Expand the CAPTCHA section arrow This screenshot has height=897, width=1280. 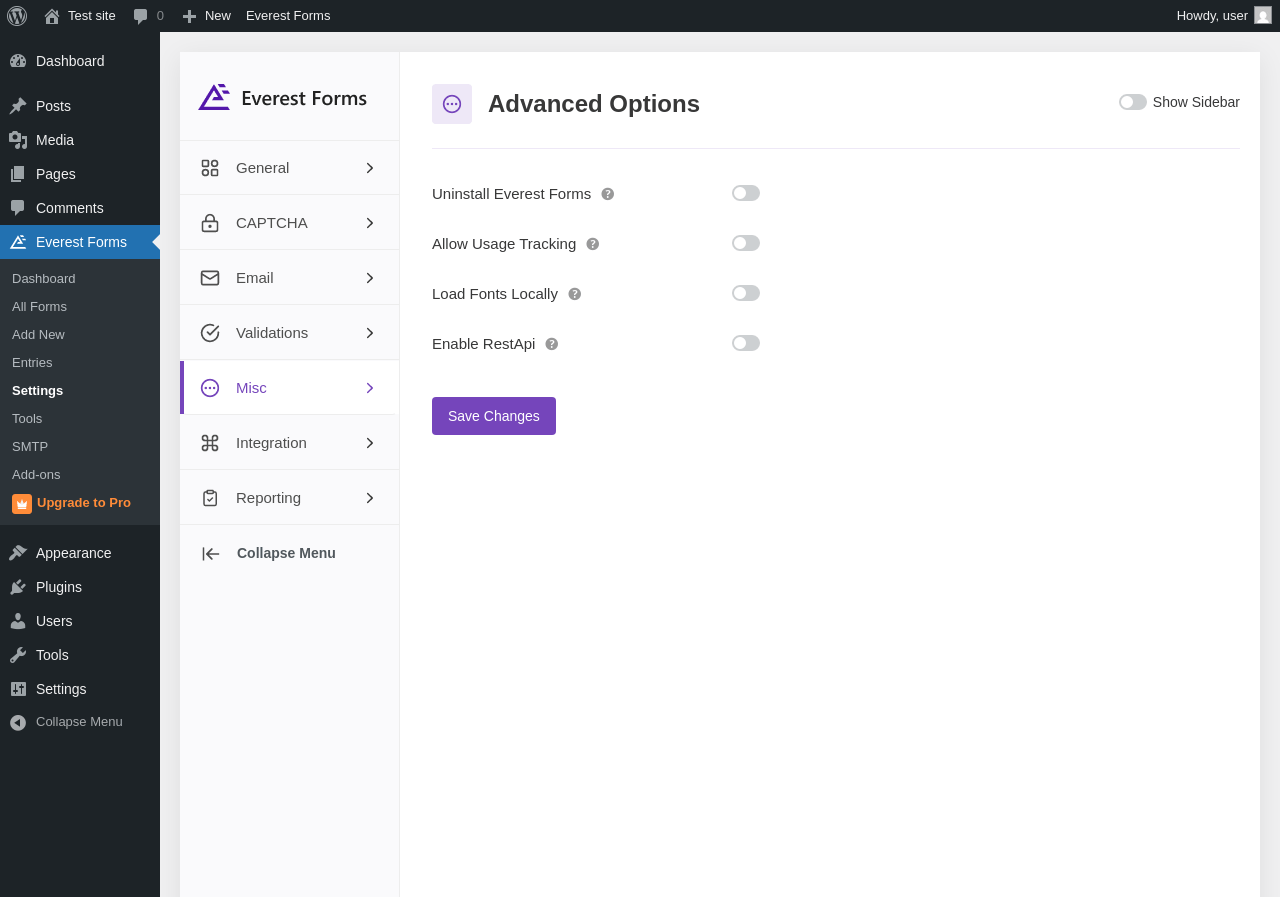click(x=369, y=223)
